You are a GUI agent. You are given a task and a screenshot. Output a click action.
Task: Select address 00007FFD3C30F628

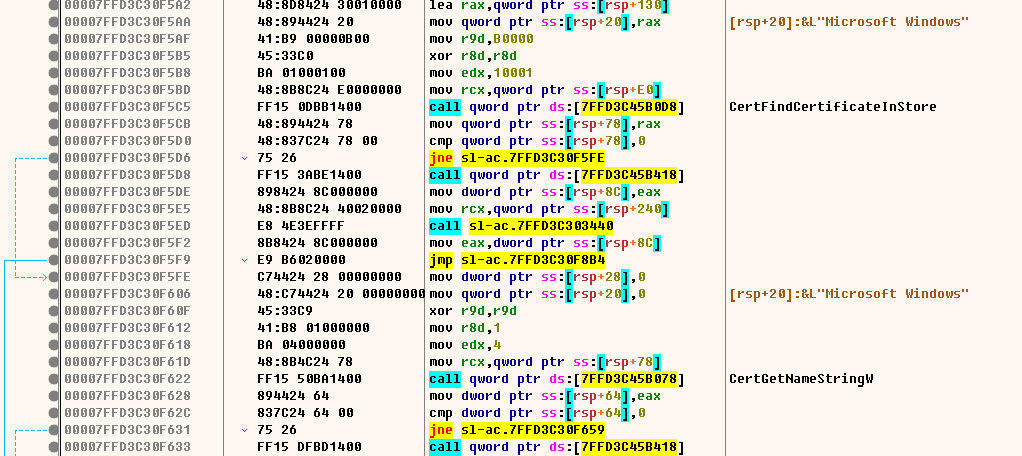(127, 395)
